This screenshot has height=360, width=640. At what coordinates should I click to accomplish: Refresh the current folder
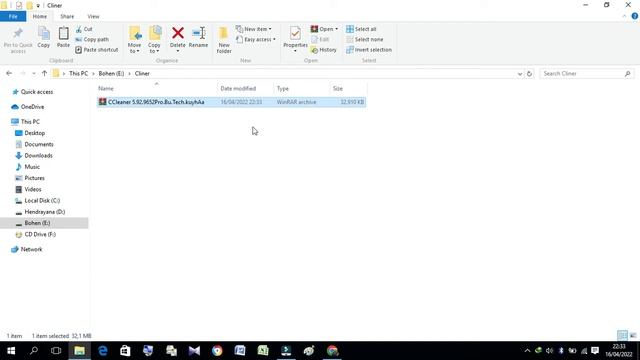[529, 74]
